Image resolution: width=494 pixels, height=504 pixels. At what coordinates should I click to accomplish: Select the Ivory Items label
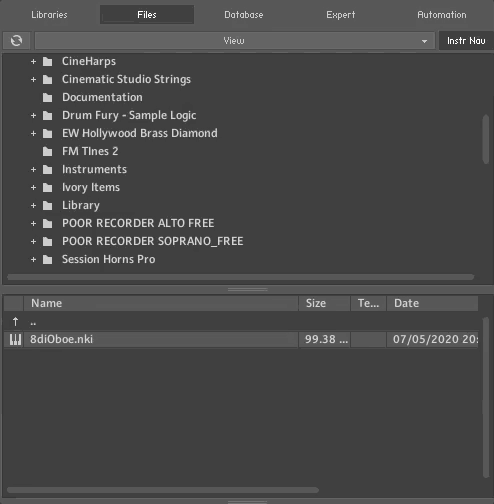point(91,187)
